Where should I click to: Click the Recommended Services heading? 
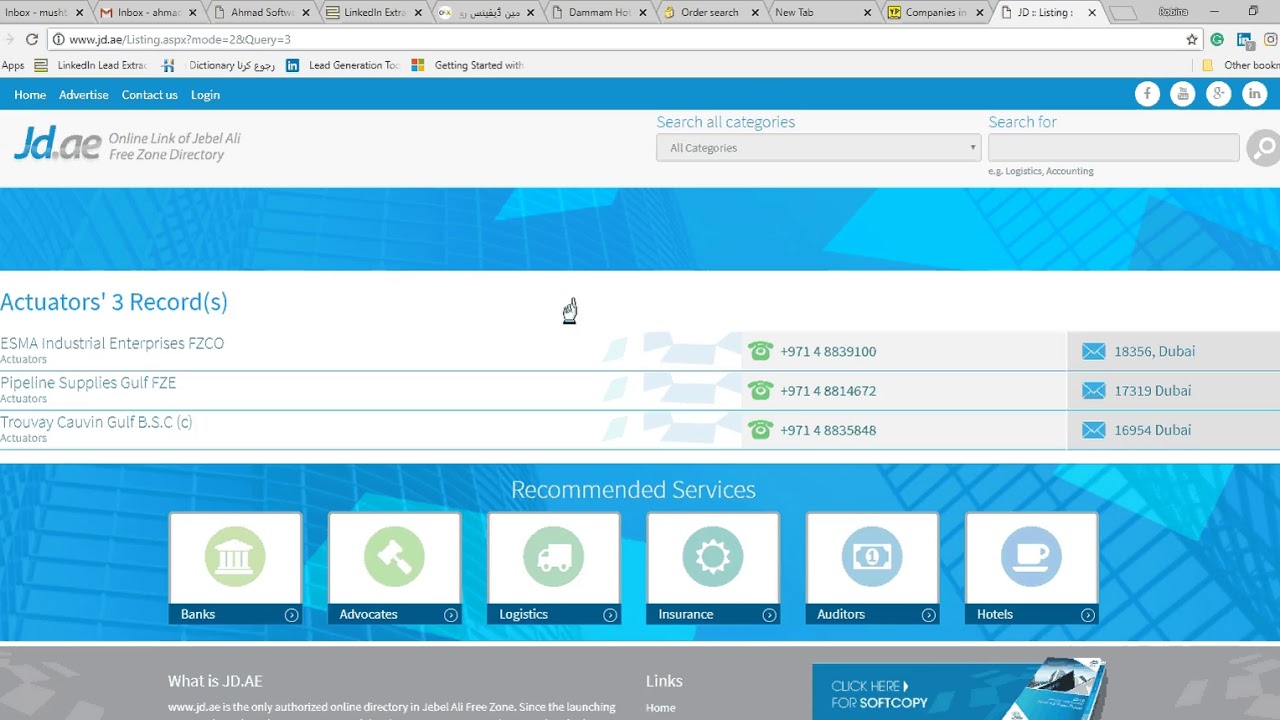[x=633, y=490]
